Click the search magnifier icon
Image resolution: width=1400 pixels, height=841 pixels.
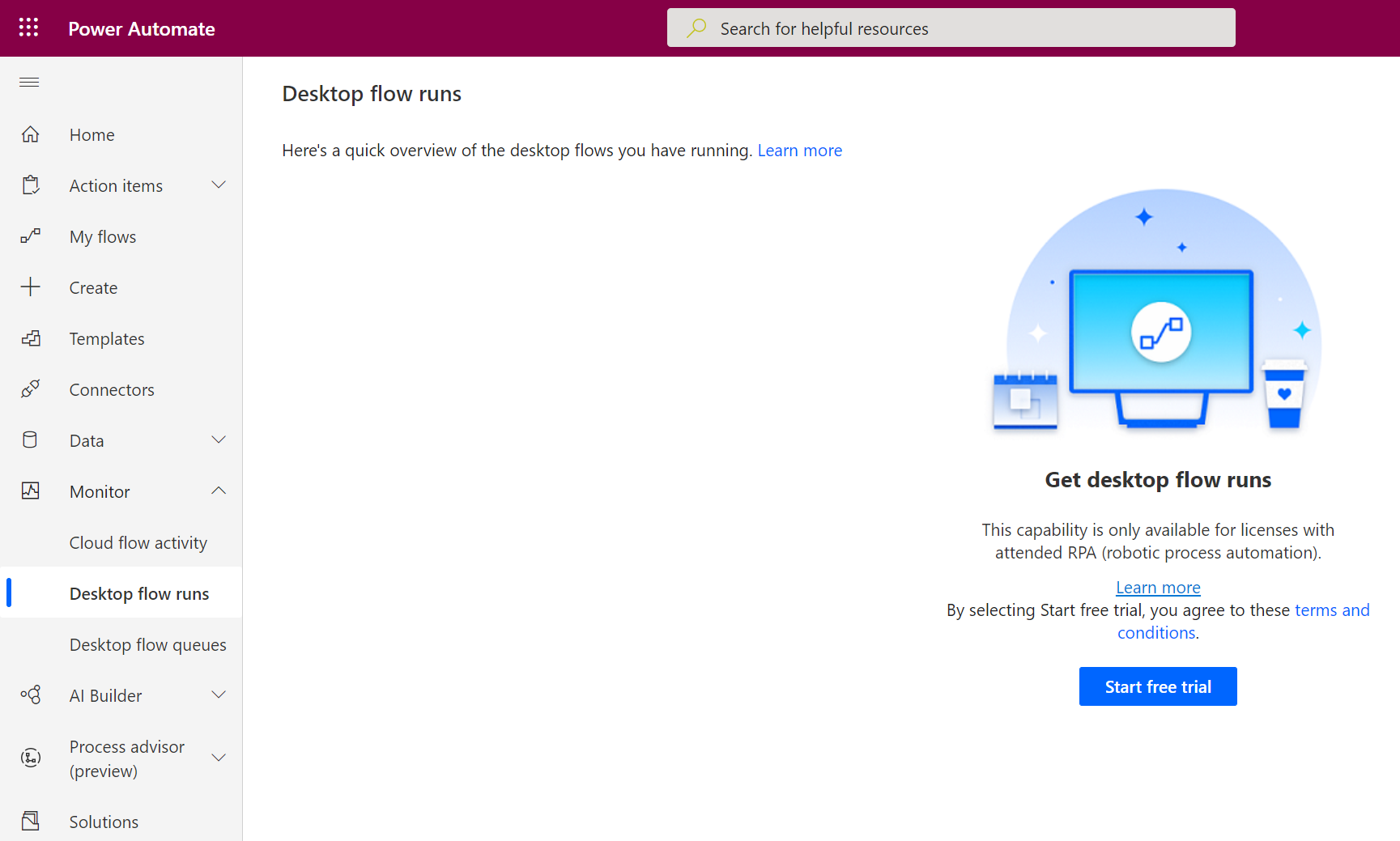point(696,28)
